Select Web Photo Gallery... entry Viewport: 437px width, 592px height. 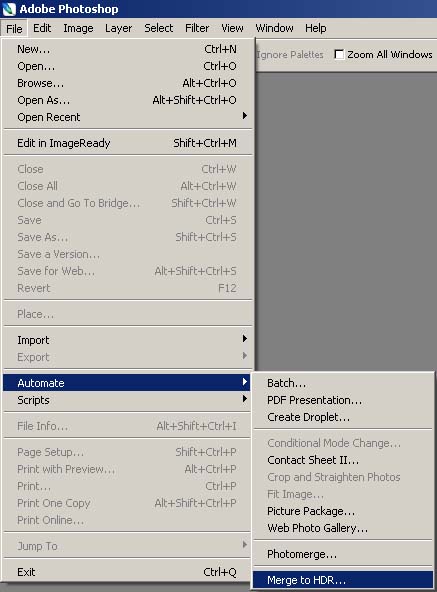coord(343,528)
